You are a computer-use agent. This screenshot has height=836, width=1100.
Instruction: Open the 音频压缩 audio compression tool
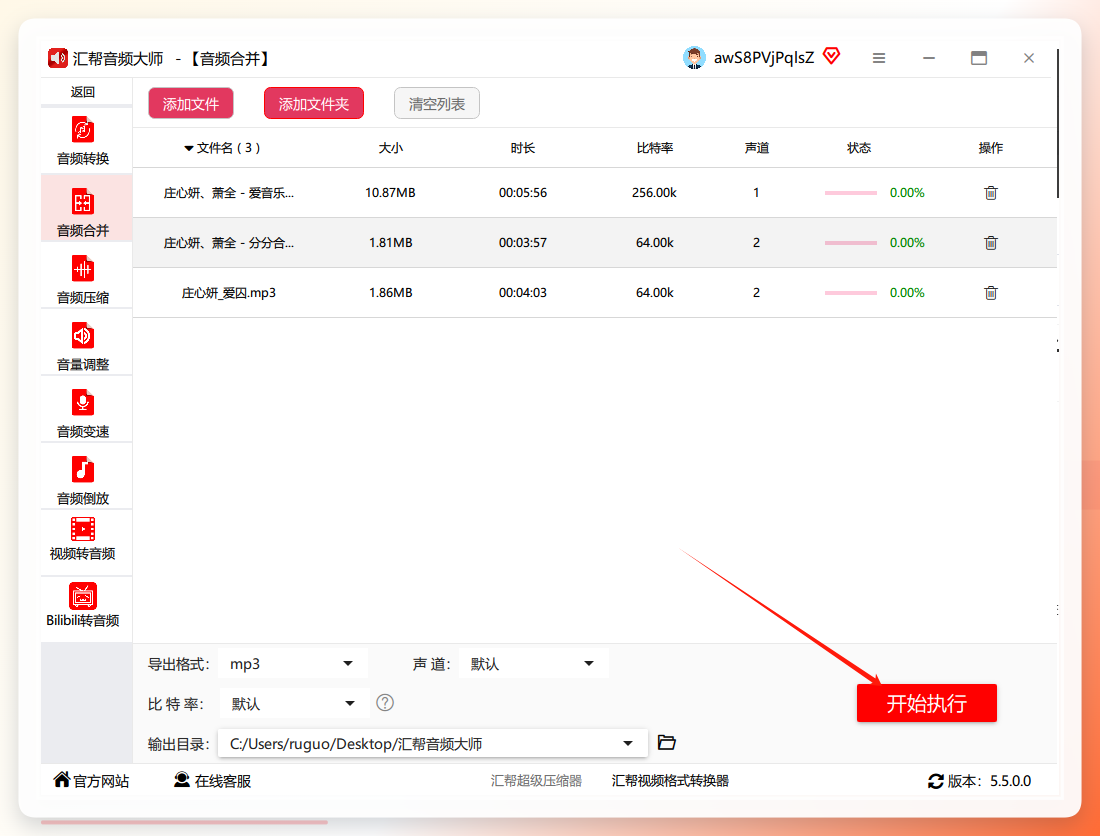[83, 279]
